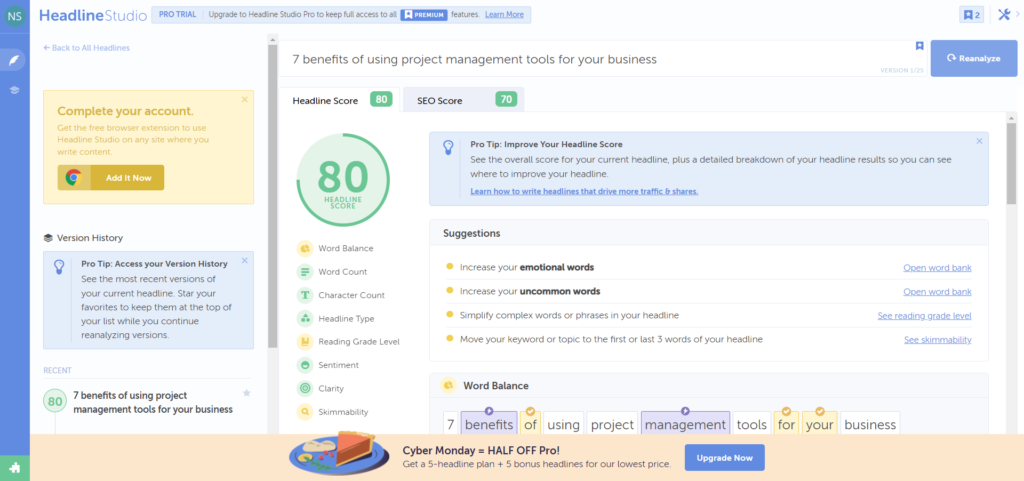Image resolution: width=1024 pixels, height=481 pixels.
Task: Close the Version History pro tip
Action: (x=244, y=260)
